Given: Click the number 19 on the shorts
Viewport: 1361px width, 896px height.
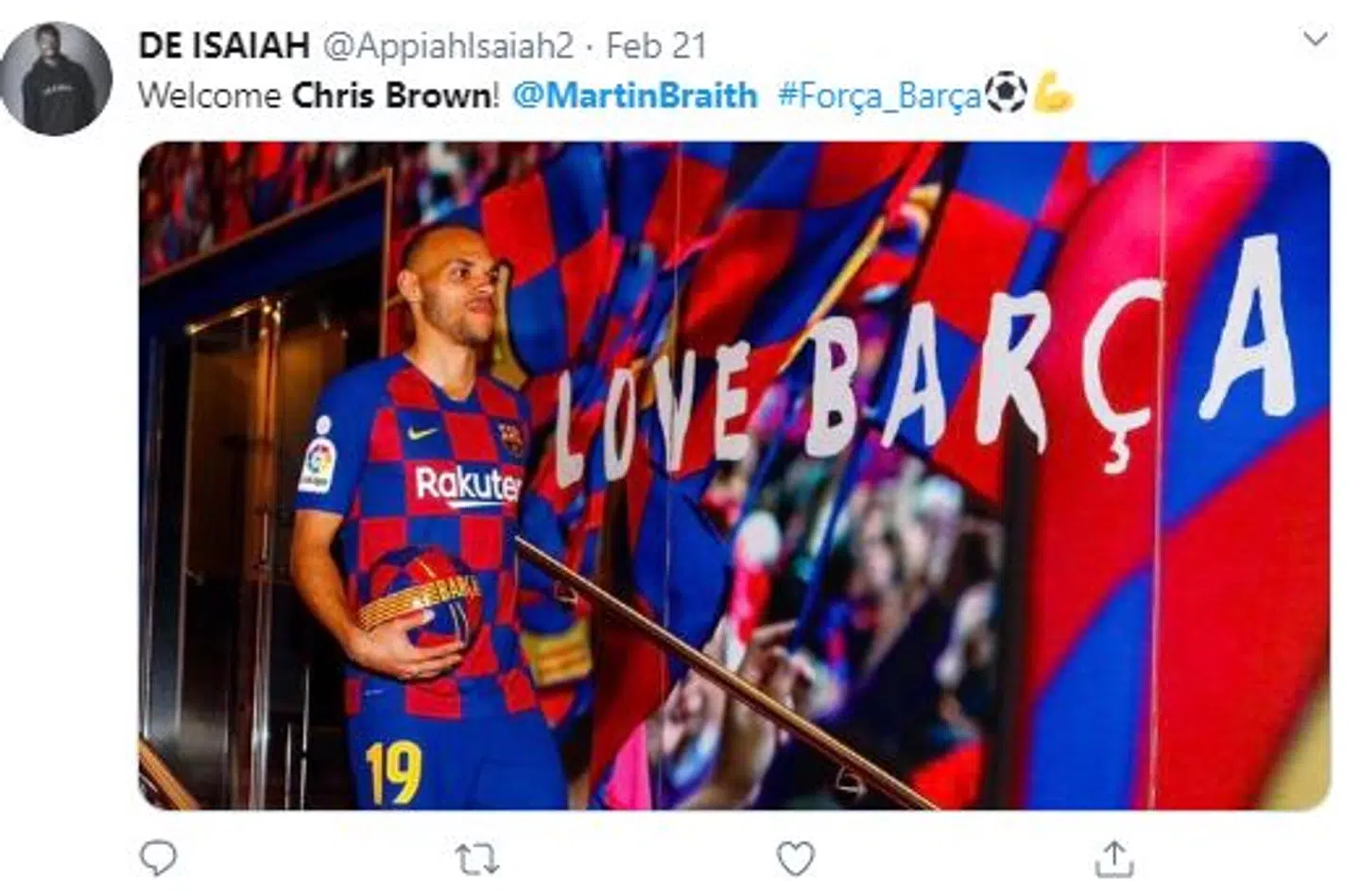Looking at the screenshot, I should tap(392, 772).
